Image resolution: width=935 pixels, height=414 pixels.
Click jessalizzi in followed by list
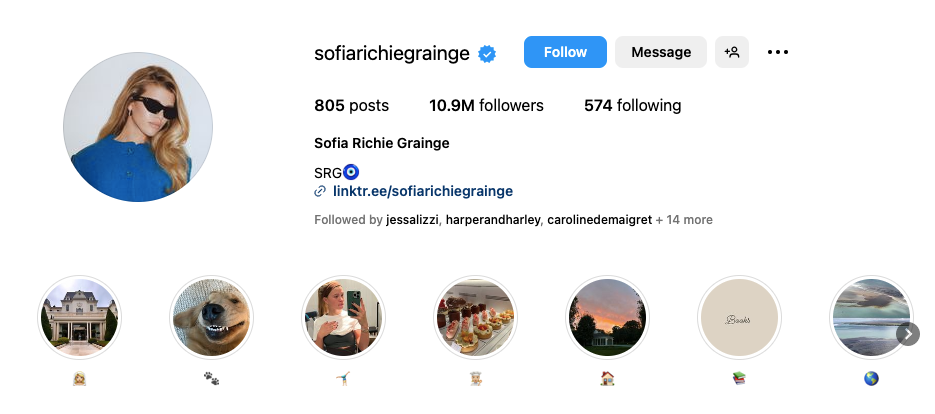point(413,219)
